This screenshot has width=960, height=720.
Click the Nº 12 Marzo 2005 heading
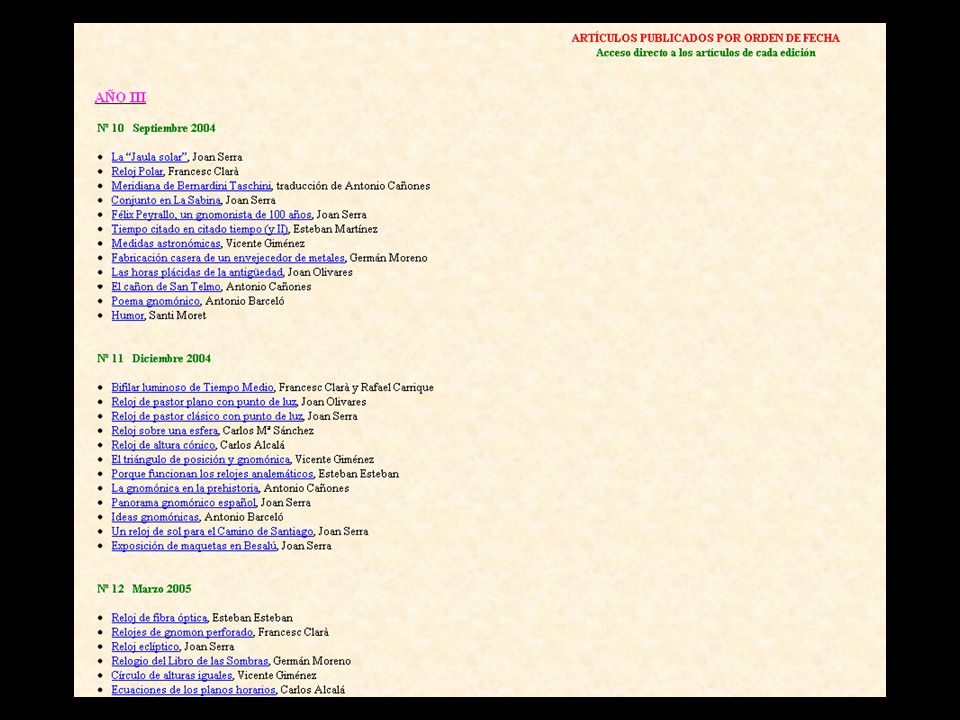(x=144, y=588)
